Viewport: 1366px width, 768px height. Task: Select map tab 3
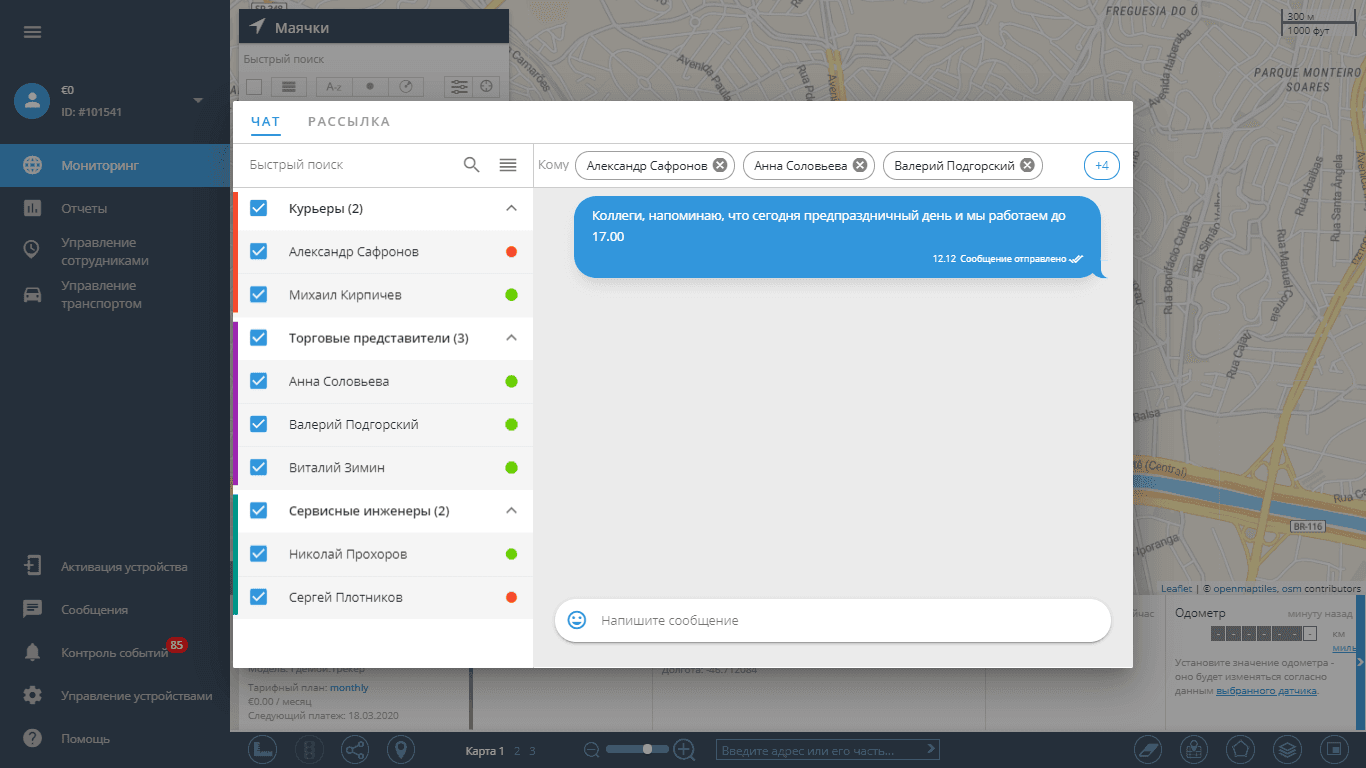click(533, 750)
